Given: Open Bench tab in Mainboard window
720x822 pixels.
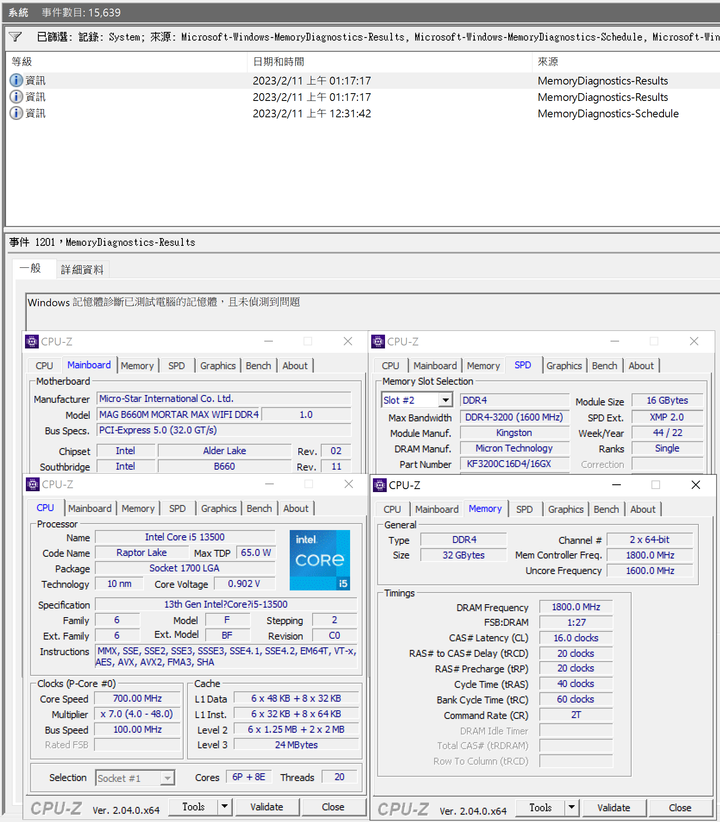Looking at the screenshot, I should point(259,365).
